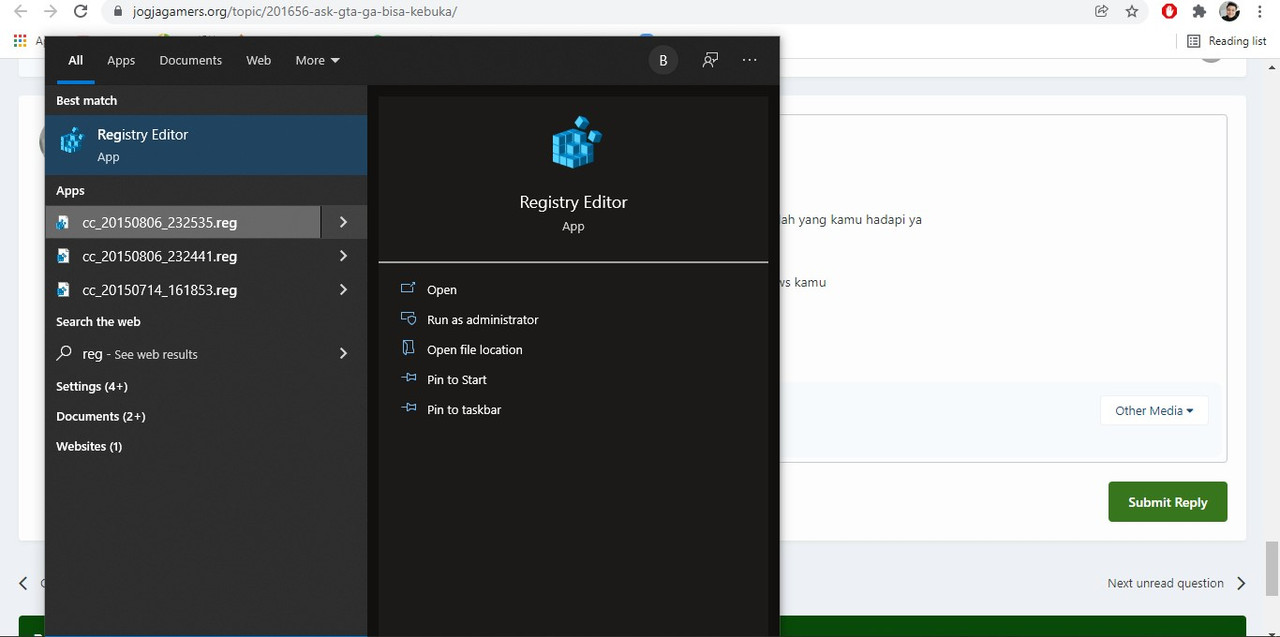
Task: Expand the Documents (2+) results group
Action: (x=101, y=416)
